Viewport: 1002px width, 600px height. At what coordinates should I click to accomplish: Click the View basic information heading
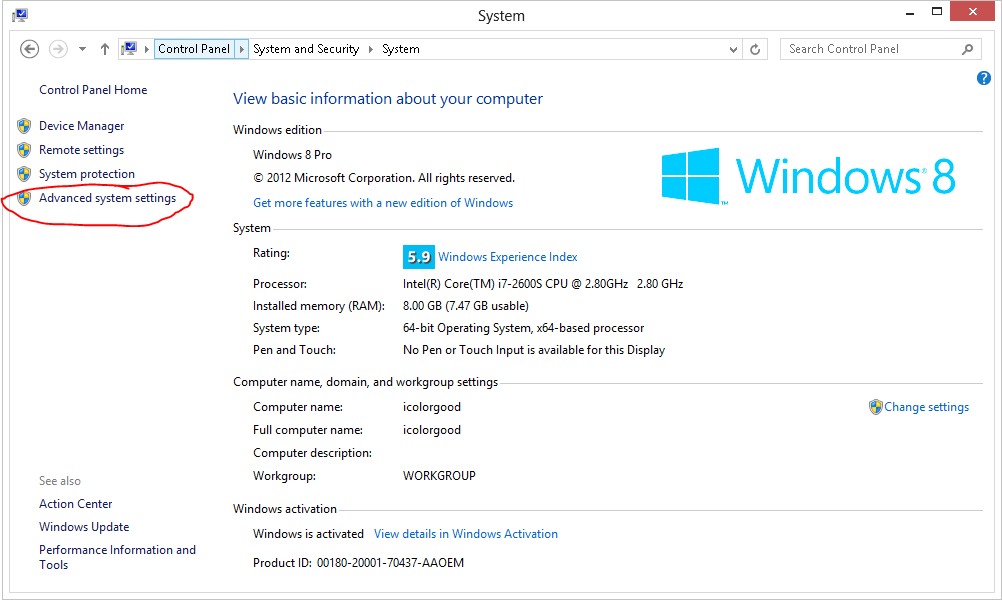(x=388, y=99)
